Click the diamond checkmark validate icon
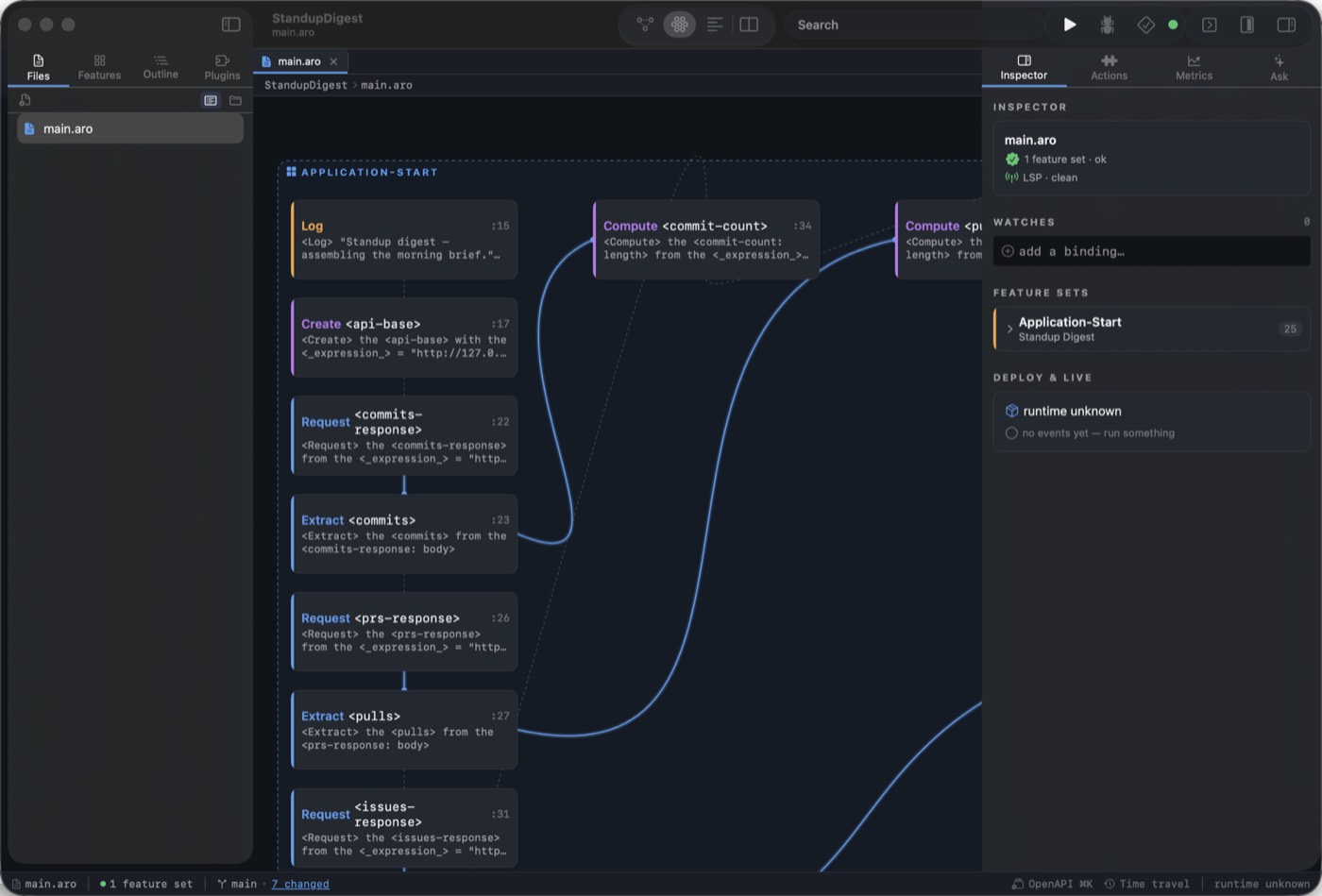The image size is (1322, 896). click(1145, 25)
